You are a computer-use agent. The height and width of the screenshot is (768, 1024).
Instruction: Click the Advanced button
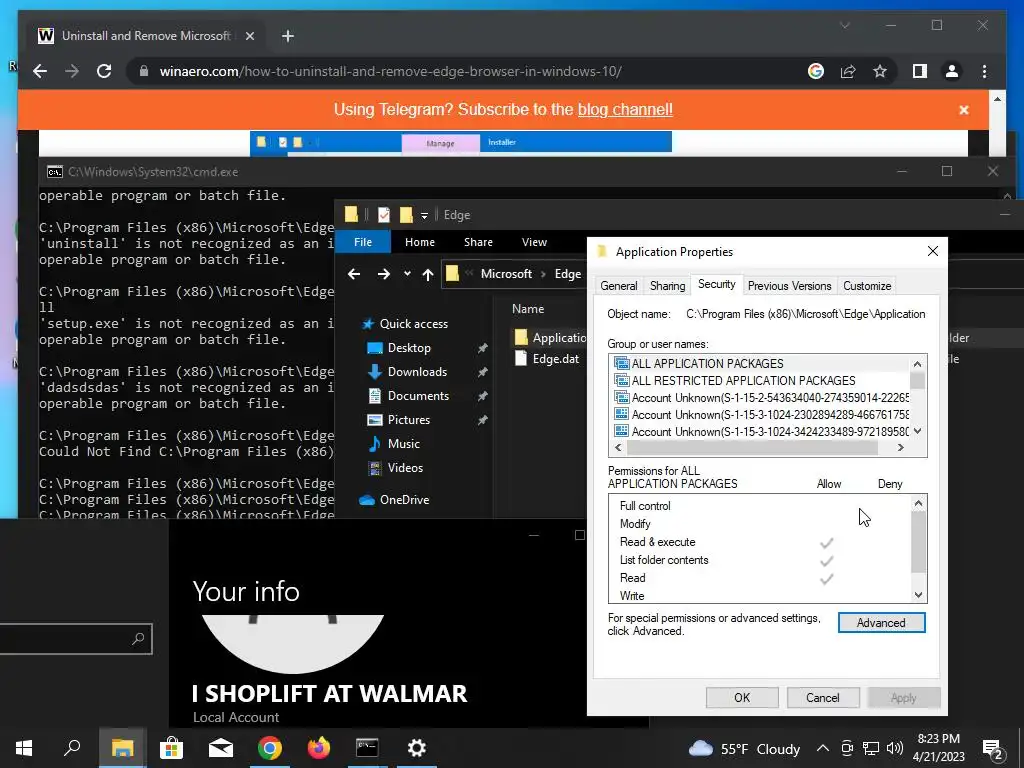coord(881,623)
